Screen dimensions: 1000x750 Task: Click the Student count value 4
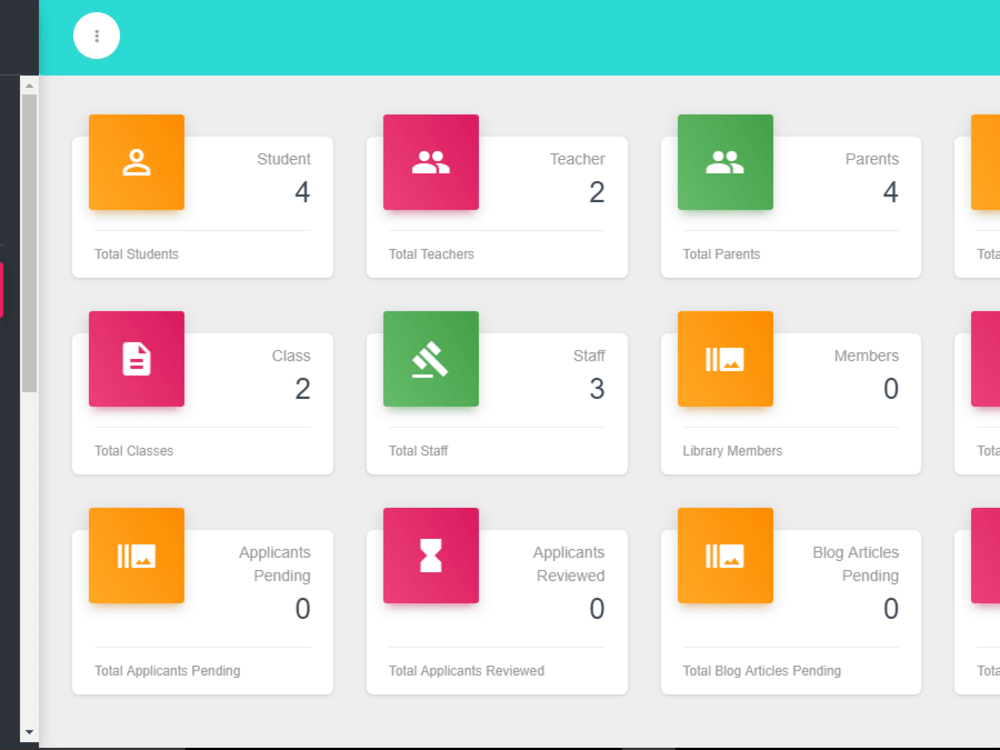302,192
